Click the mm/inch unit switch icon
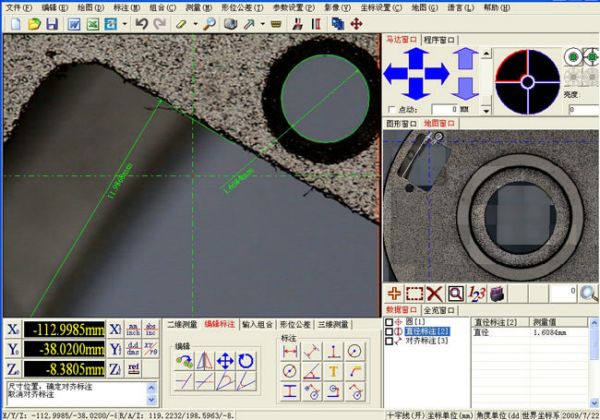Screen dimensions: 600x420 click(133, 328)
